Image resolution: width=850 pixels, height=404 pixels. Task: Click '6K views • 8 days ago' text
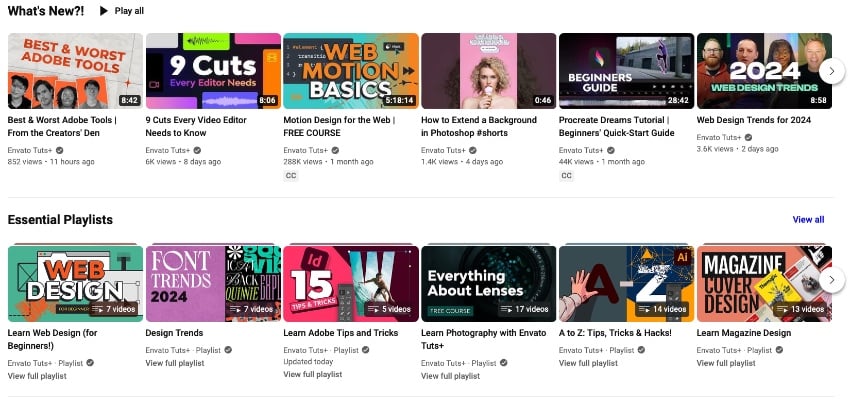pos(183,162)
